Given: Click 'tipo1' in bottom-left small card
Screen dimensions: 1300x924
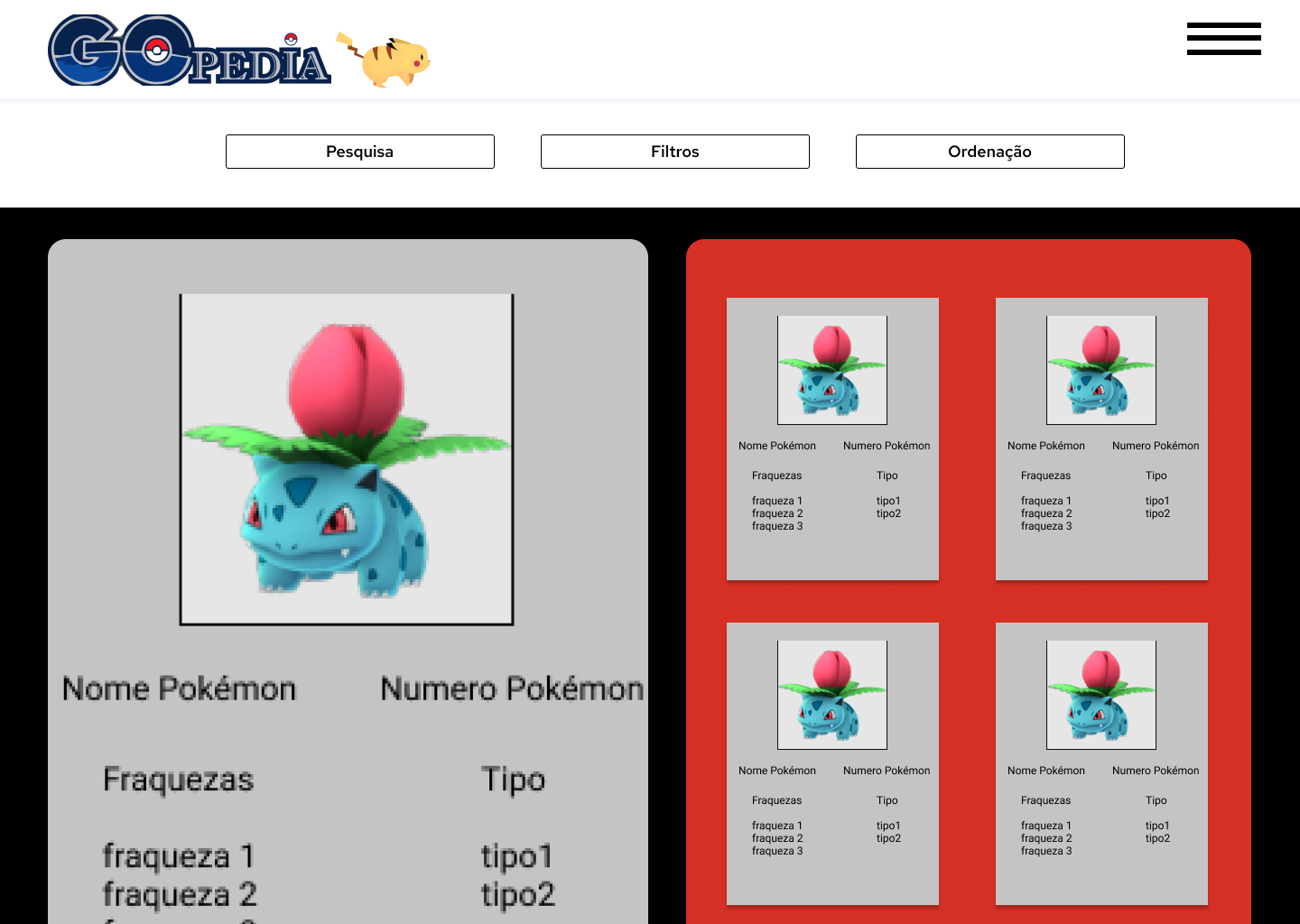Looking at the screenshot, I should 888,826.
